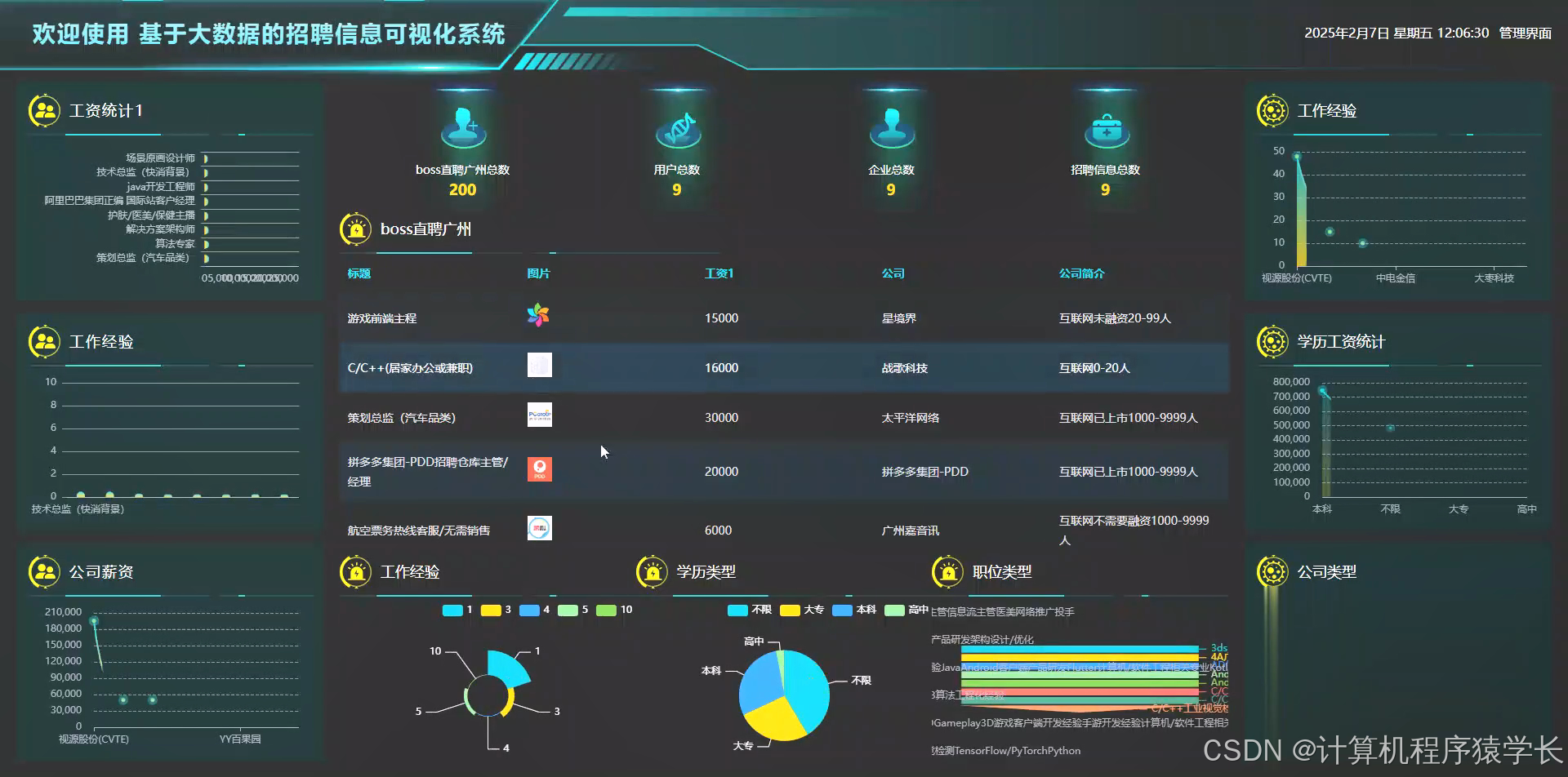Click the flower logo for 星境界 job row
The width and height of the screenshot is (1568, 777).
coord(539,313)
